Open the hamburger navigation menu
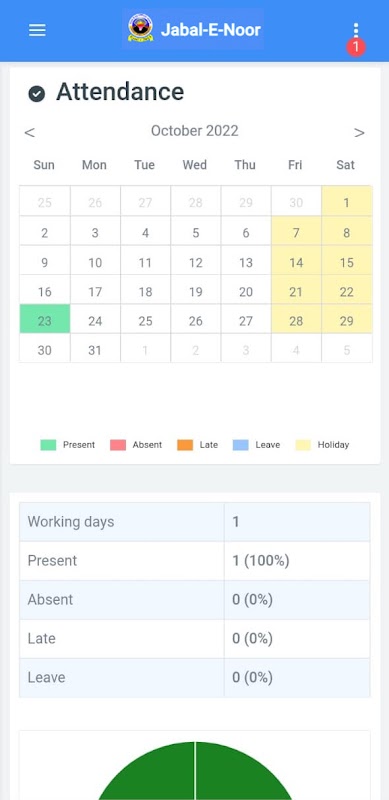Screen dimensions: 389x800 pos(37,30)
